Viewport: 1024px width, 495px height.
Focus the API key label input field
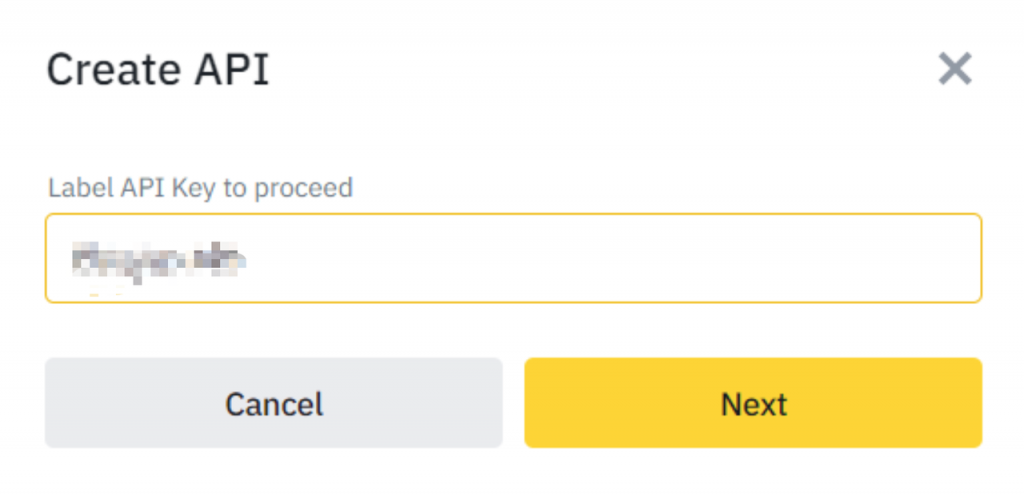pos(512,258)
